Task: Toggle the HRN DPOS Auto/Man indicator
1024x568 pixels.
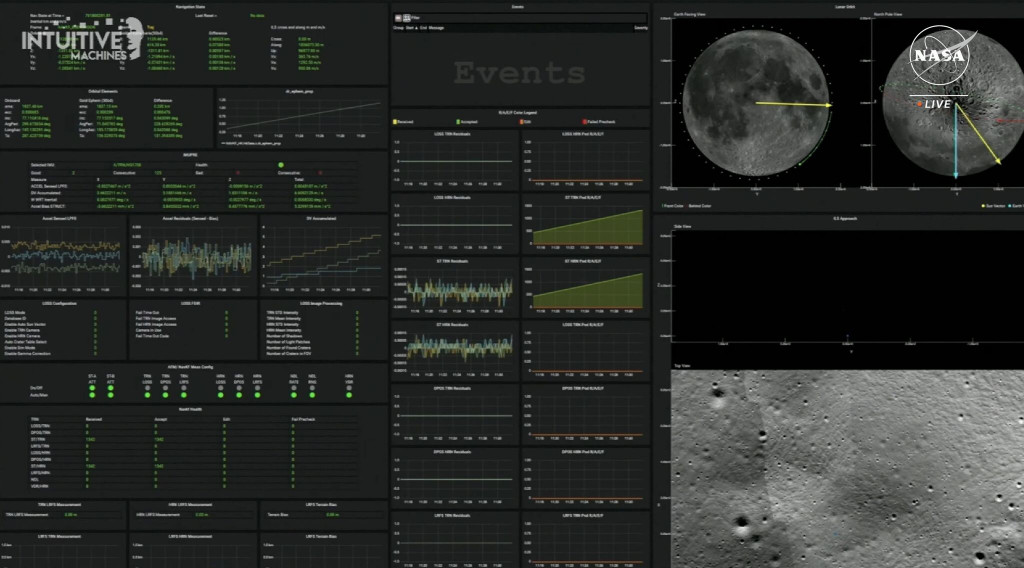Action: (239, 395)
